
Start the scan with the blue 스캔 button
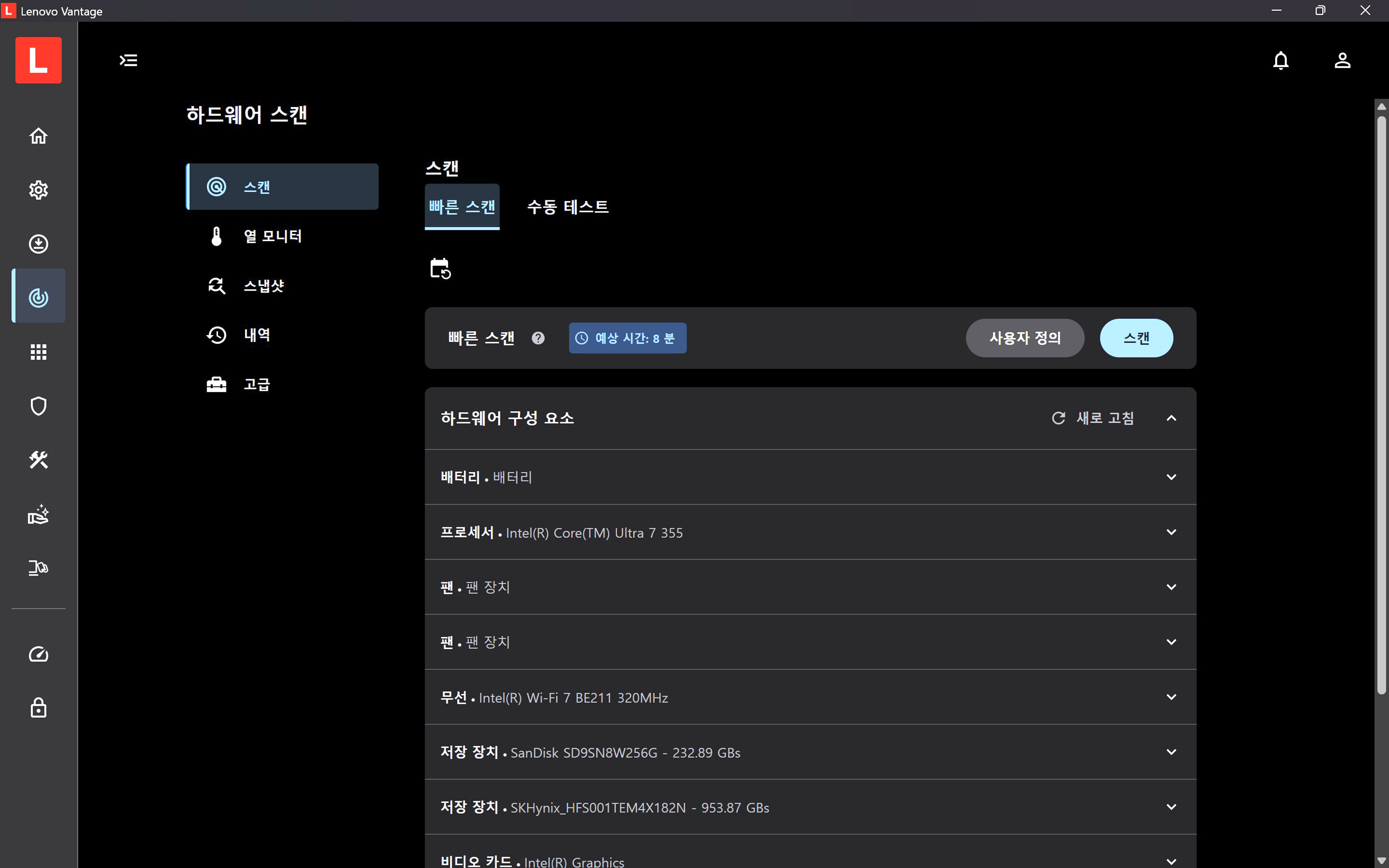click(1137, 338)
